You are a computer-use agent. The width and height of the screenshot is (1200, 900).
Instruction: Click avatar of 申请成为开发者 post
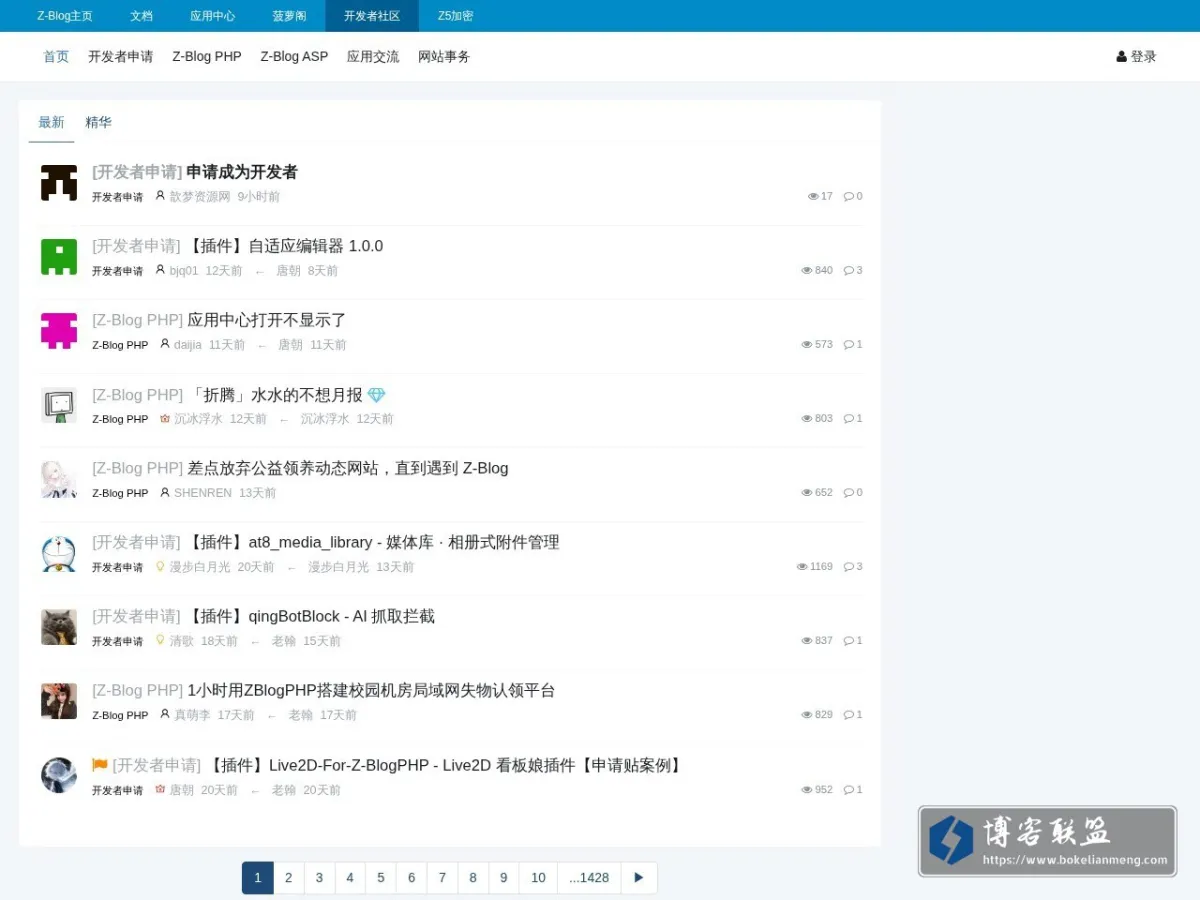click(59, 183)
